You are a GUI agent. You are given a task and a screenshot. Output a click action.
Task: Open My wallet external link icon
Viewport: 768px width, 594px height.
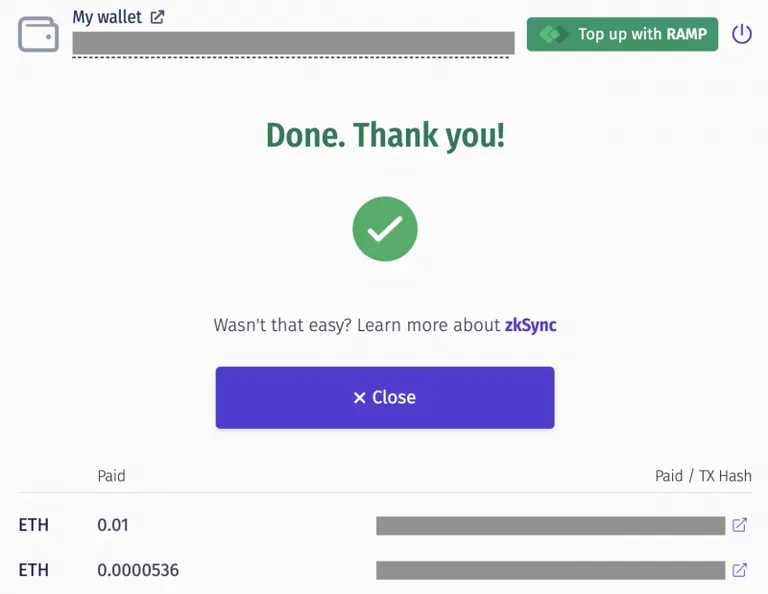click(x=157, y=17)
